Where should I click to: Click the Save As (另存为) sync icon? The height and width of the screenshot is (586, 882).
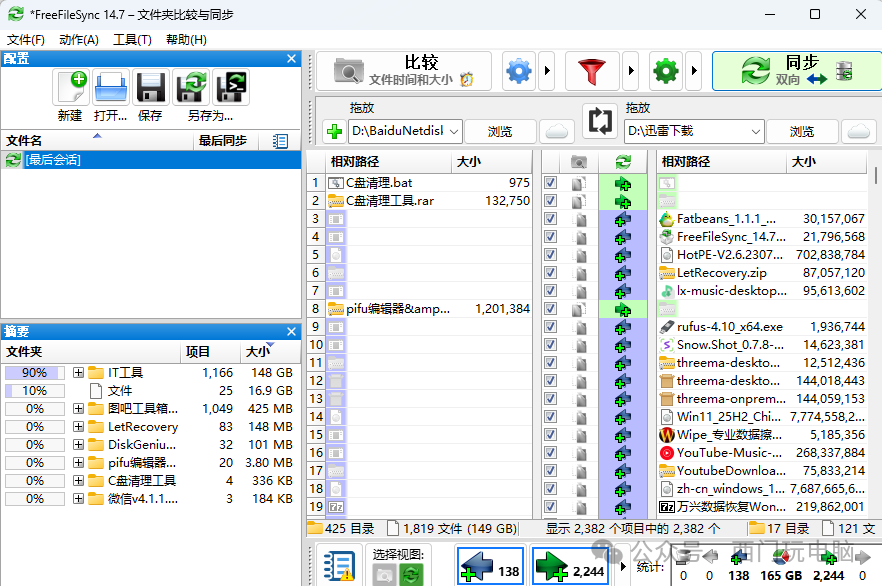191,87
